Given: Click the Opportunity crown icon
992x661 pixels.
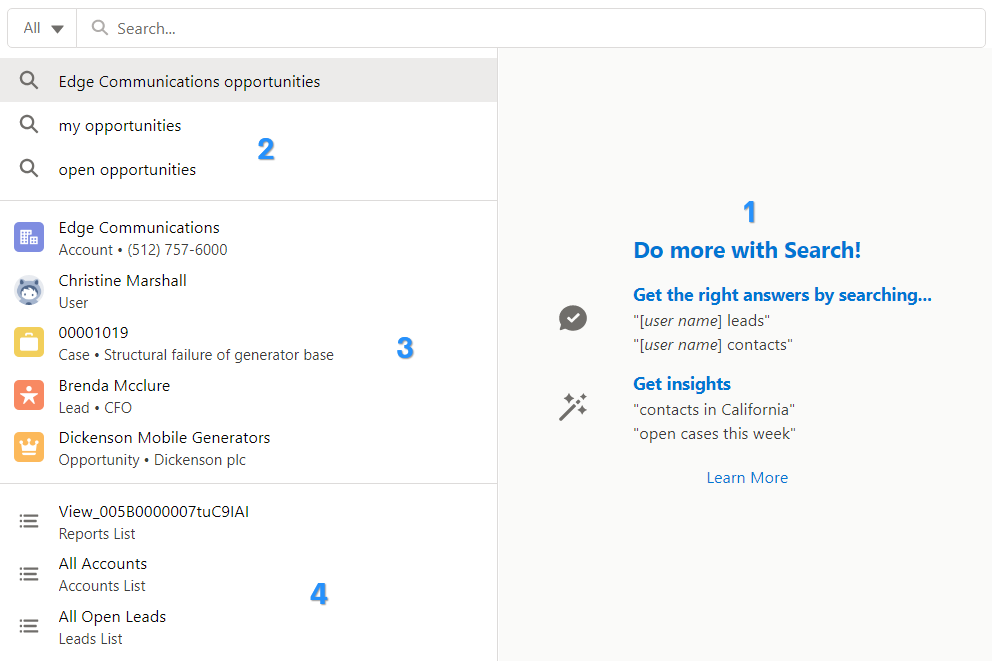Looking at the screenshot, I should click(29, 447).
